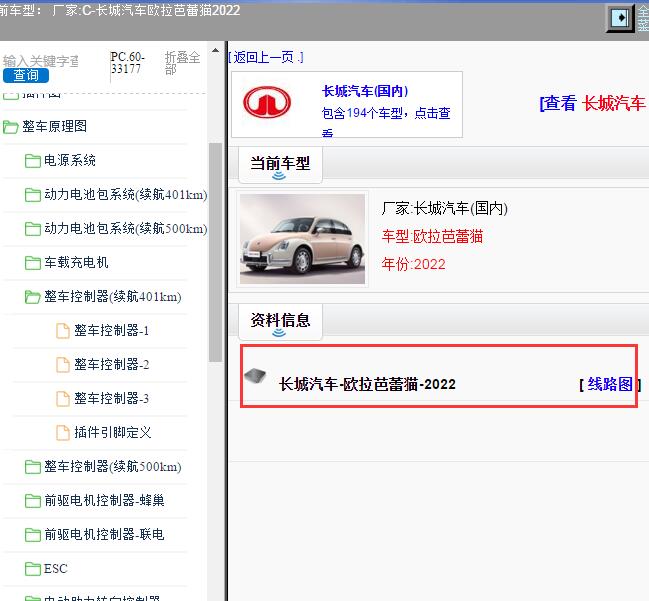The image size is (649, 601).
Task: Click the page icon of 整车控制器-2
Action: [x=62, y=365]
